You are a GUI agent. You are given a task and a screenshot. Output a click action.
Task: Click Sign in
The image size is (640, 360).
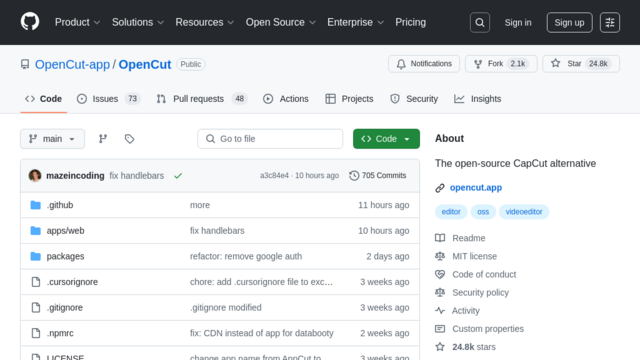click(518, 22)
